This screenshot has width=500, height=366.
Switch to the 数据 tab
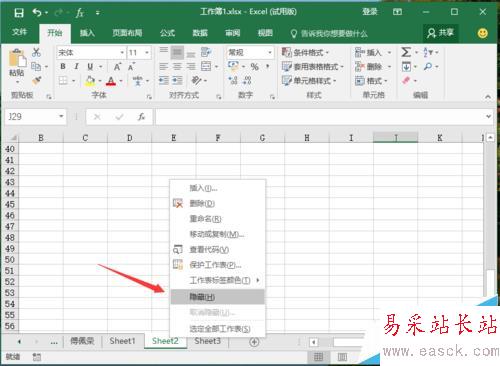click(x=200, y=33)
